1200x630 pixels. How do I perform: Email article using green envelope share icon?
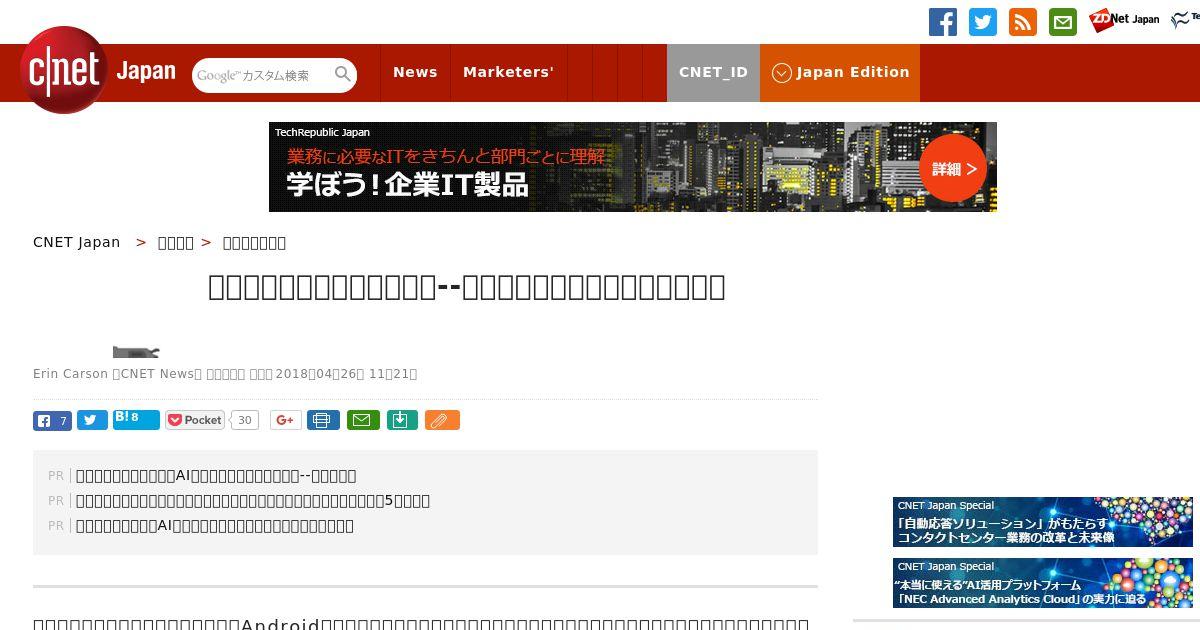(363, 420)
